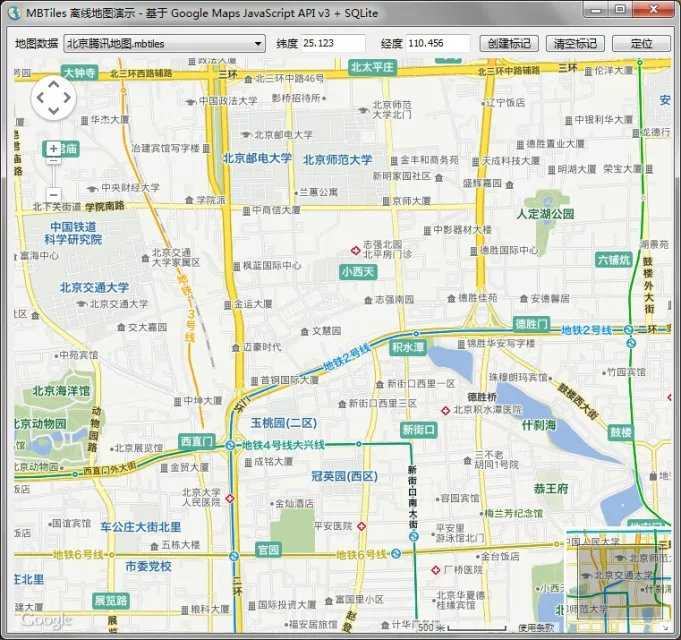This screenshot has height=640, width=681.
Task: Maximize the MBTiles window
Action: (x=621, y=10)
